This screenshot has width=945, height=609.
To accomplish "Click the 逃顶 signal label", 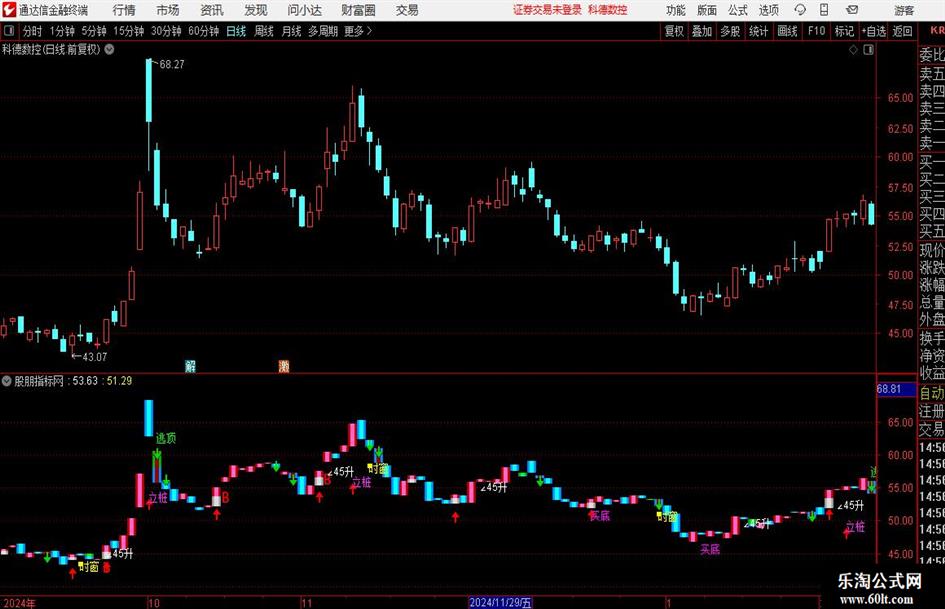I will 166,438.
